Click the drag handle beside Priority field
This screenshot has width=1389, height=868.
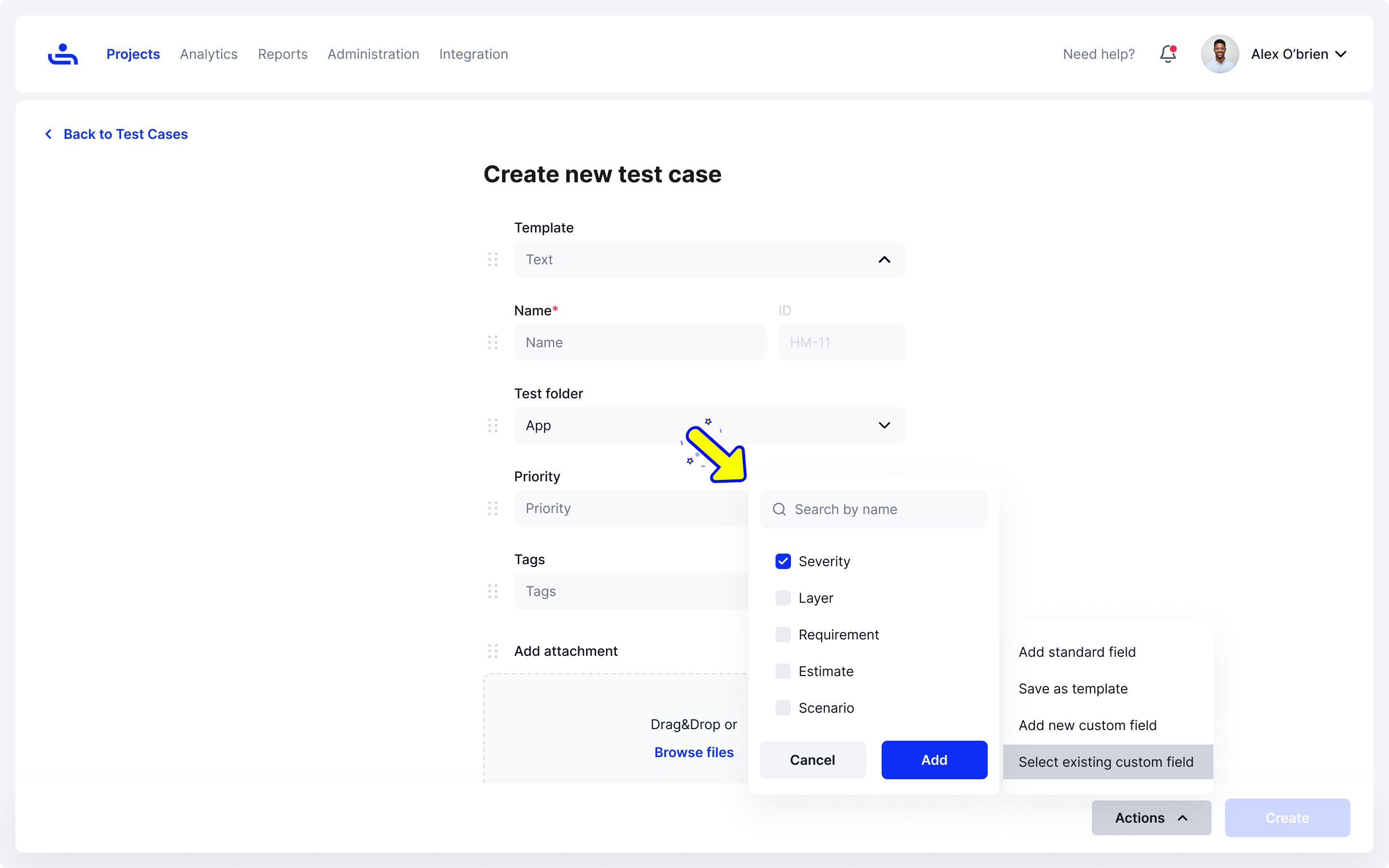tap(492, 508)
